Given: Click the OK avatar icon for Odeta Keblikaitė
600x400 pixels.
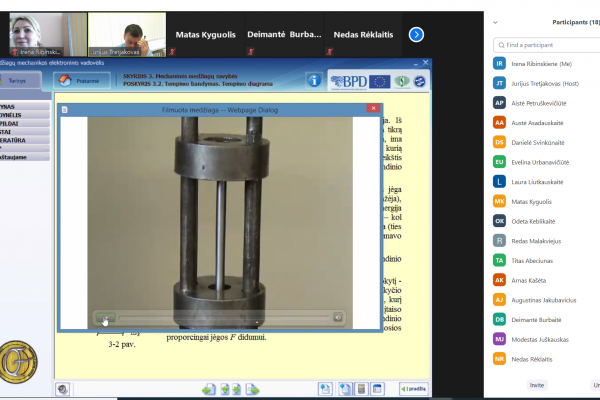Looking at the screenshot, I should click(499, 221).
